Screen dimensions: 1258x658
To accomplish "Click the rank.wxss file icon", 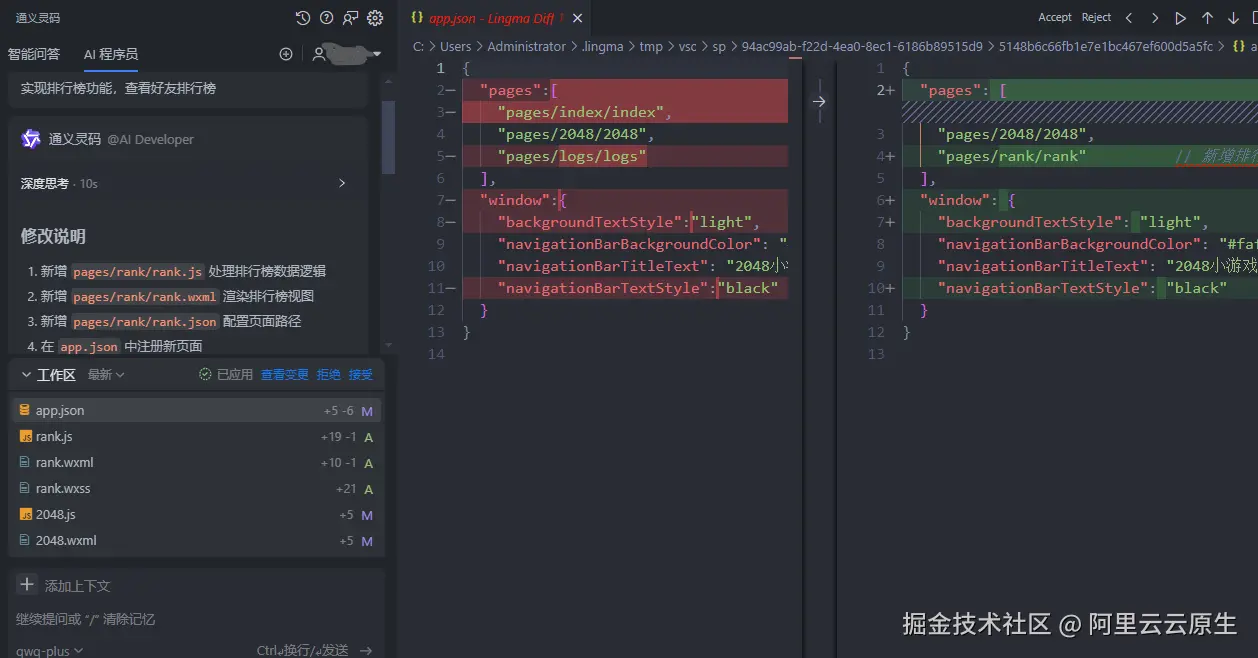I will coord(26,488).
